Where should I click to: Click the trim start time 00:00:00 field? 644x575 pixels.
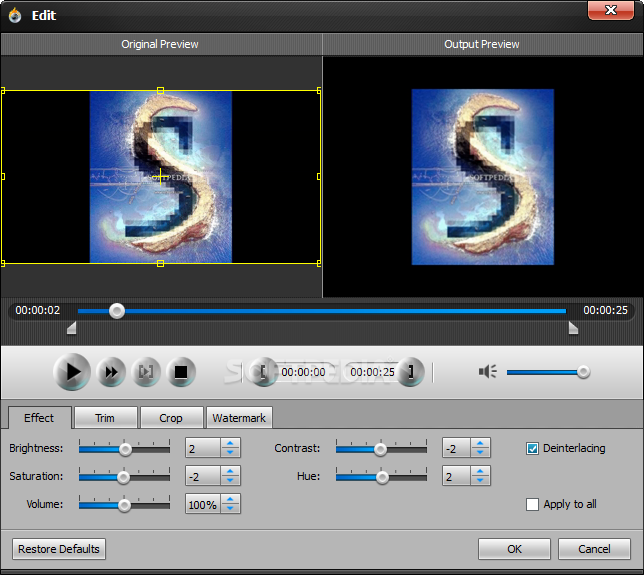303,372
